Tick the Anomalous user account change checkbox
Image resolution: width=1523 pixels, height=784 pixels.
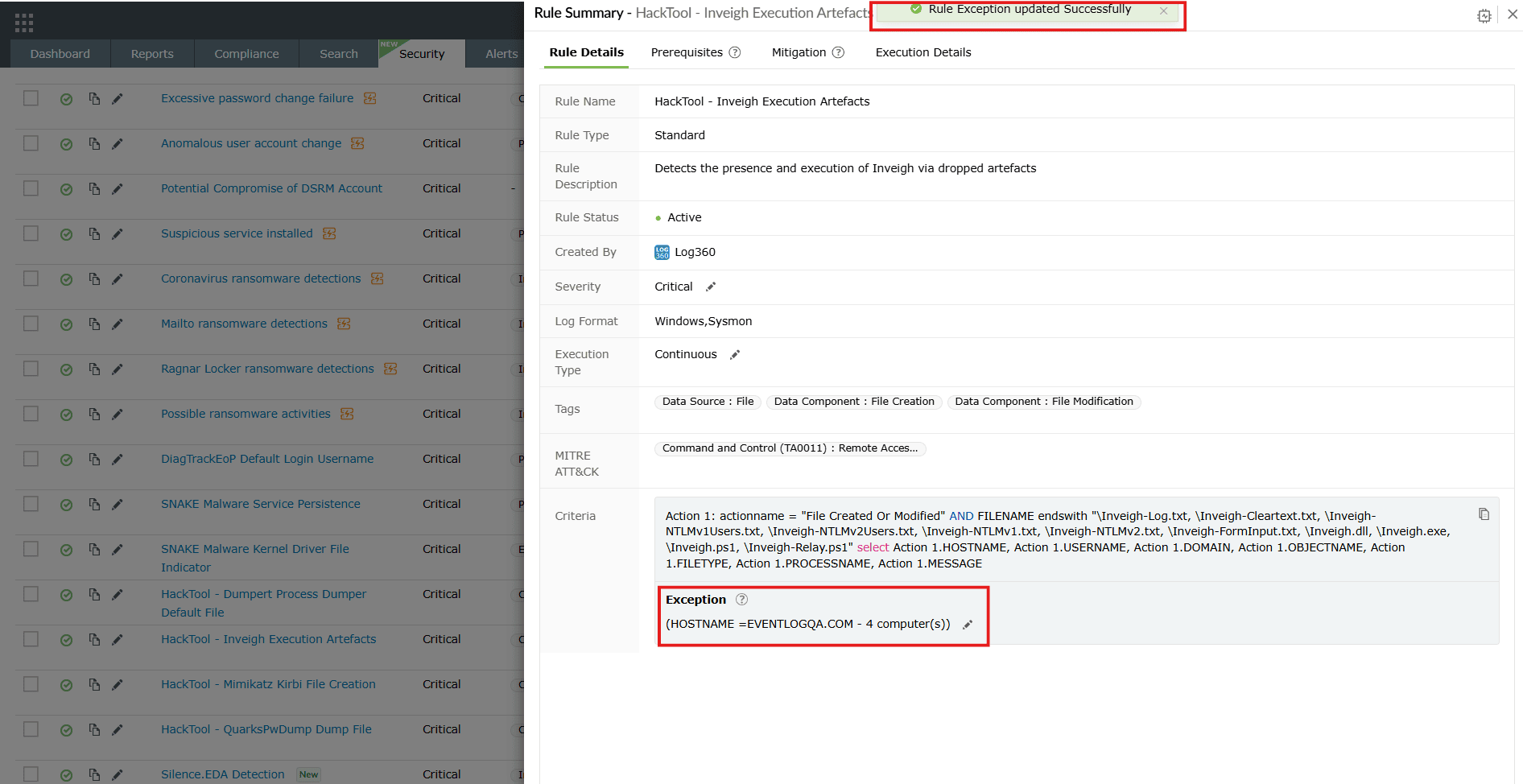click(x=31, y=143)
